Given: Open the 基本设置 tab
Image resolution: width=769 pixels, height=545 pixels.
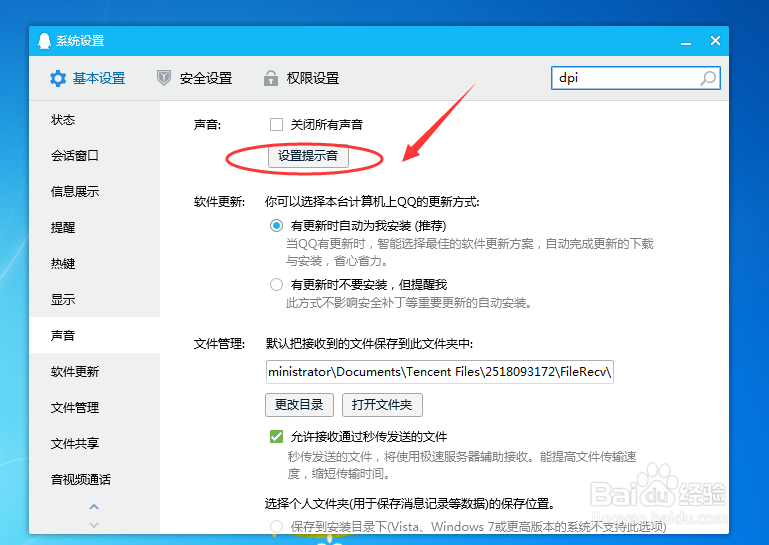Looking at the screenshot, I should pyautogui.click(x=88, y=78).
